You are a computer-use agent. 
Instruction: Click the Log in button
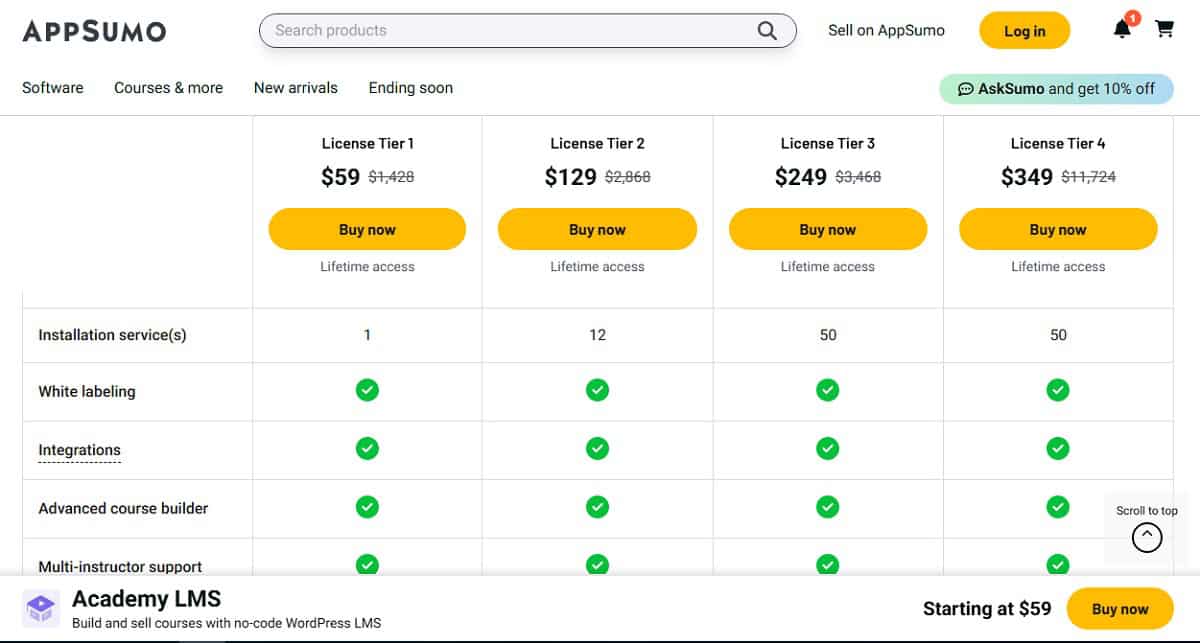pyautogui.click(x=1024, y=31)
